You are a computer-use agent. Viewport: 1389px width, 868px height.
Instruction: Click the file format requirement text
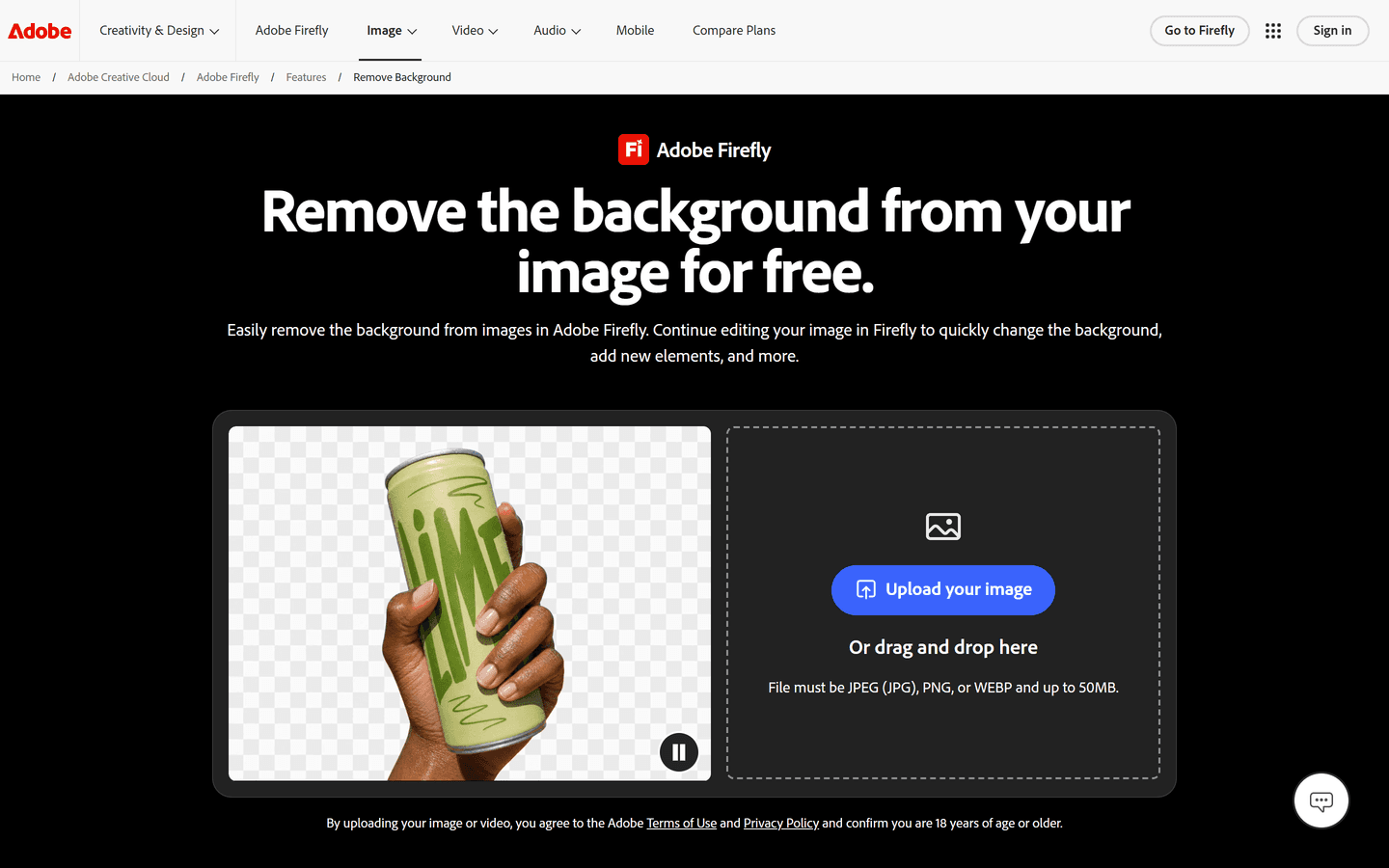click(x=943, y=688)
